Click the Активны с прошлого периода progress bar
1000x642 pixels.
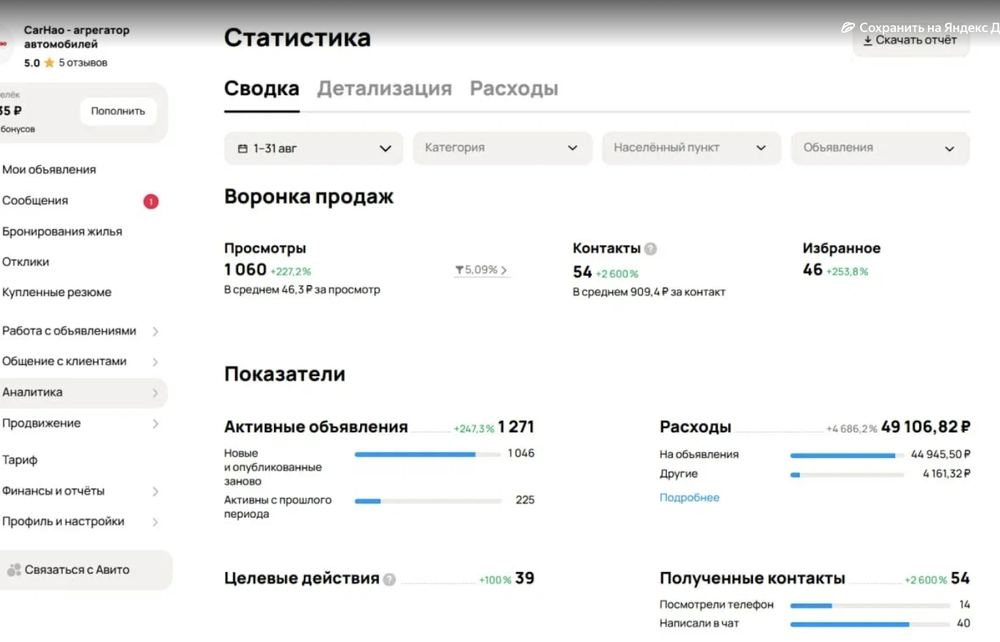point(427,501)
